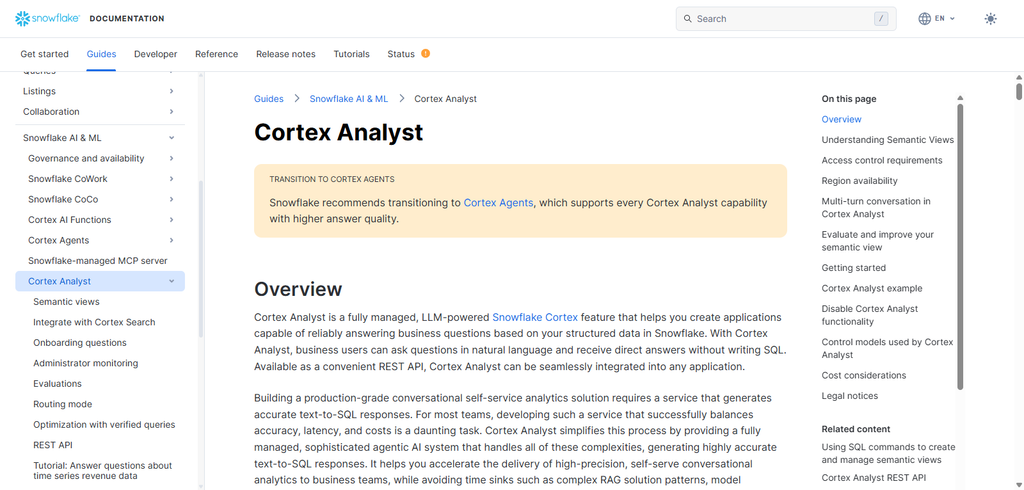Click the left sidebar scrollbar
The height and width of the screenshot is (490, 1024).
tap(201, 259)
